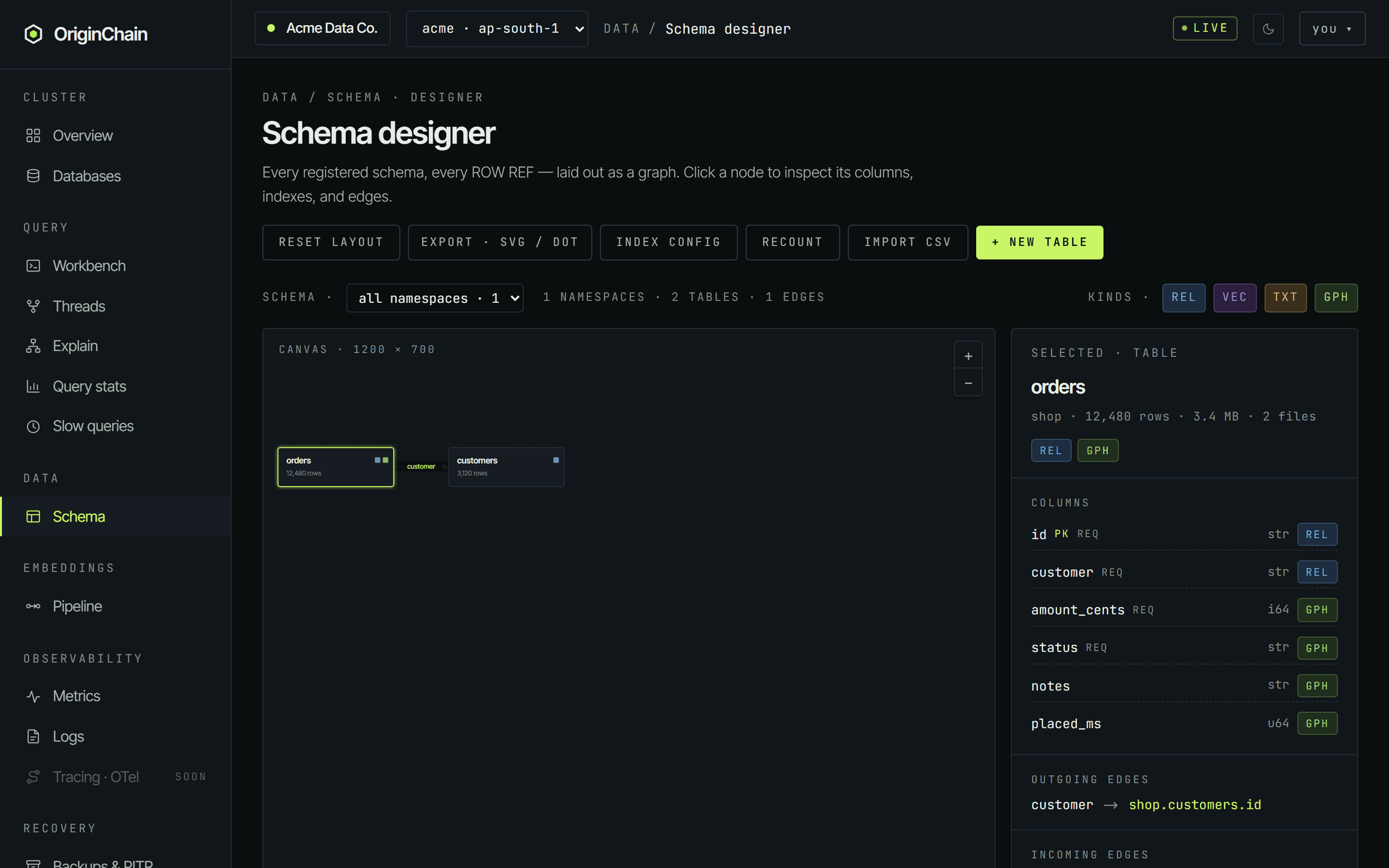The height and width of the screenshot is (868, 1389).
Task: Select the orders node on canvas
Action: click(x=336, y=467)
